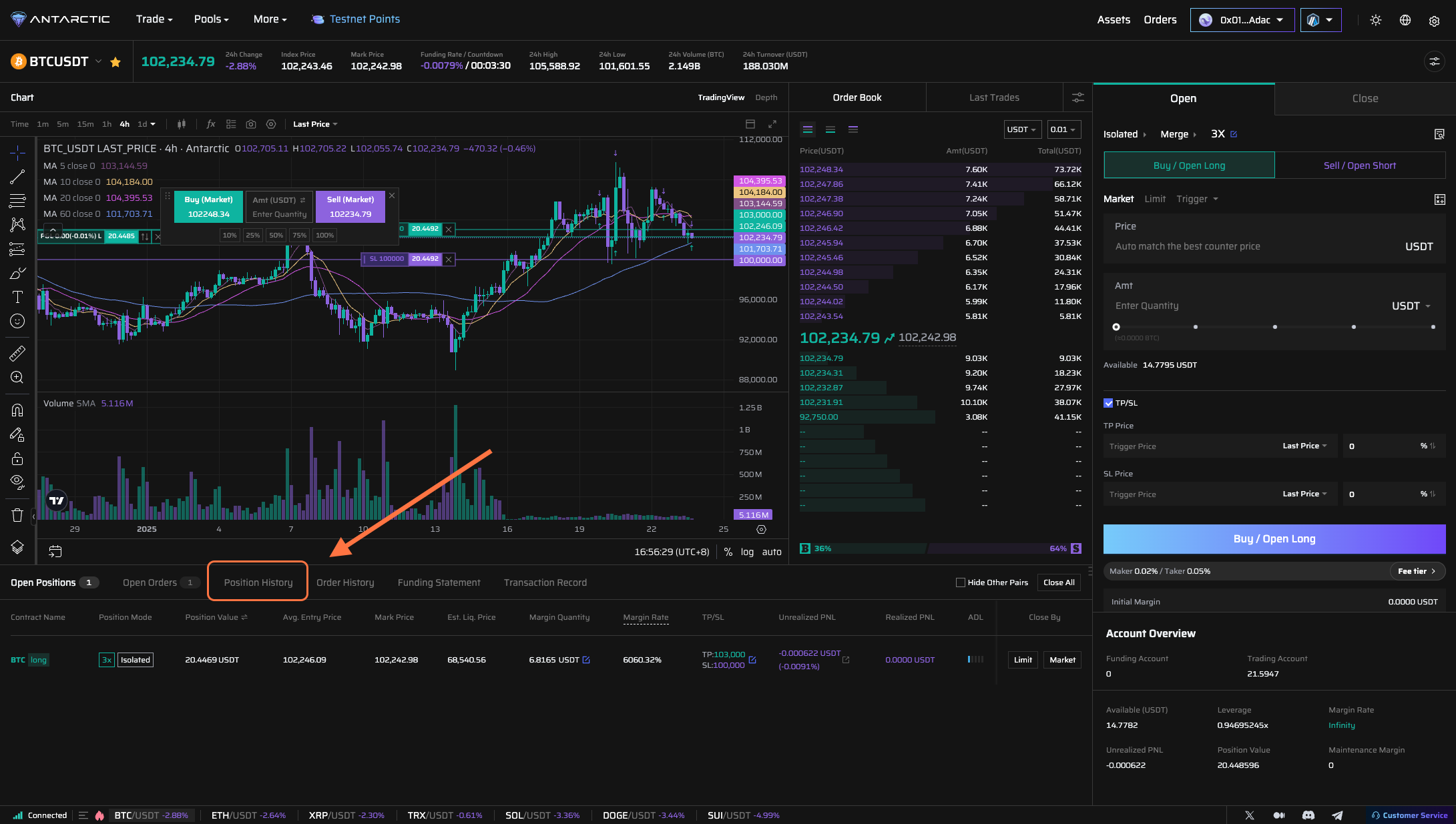
Task: Toggle percent scale on chart
Action: point(728,552)
